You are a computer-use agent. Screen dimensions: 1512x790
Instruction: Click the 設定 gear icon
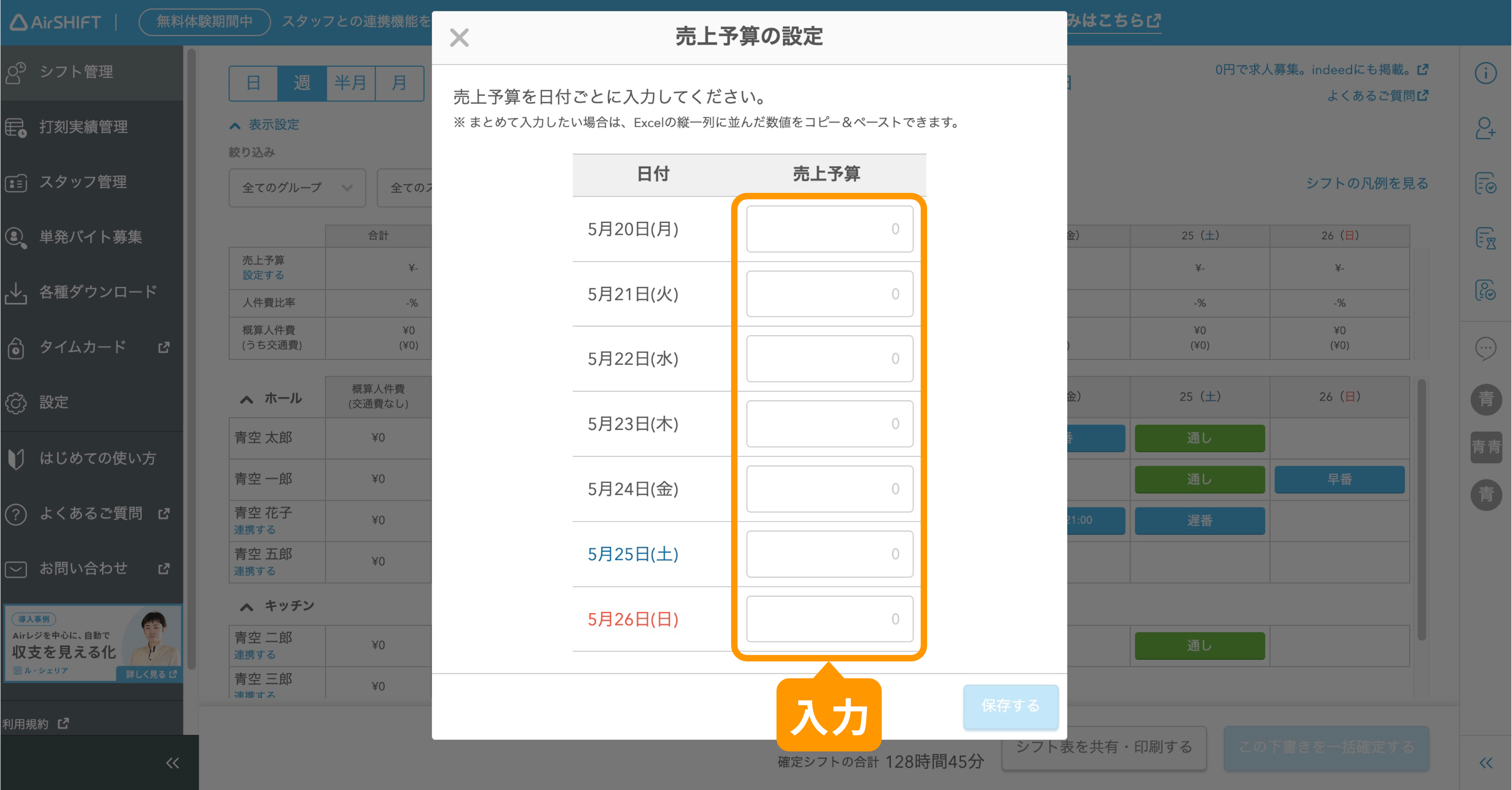pos(16,403)
